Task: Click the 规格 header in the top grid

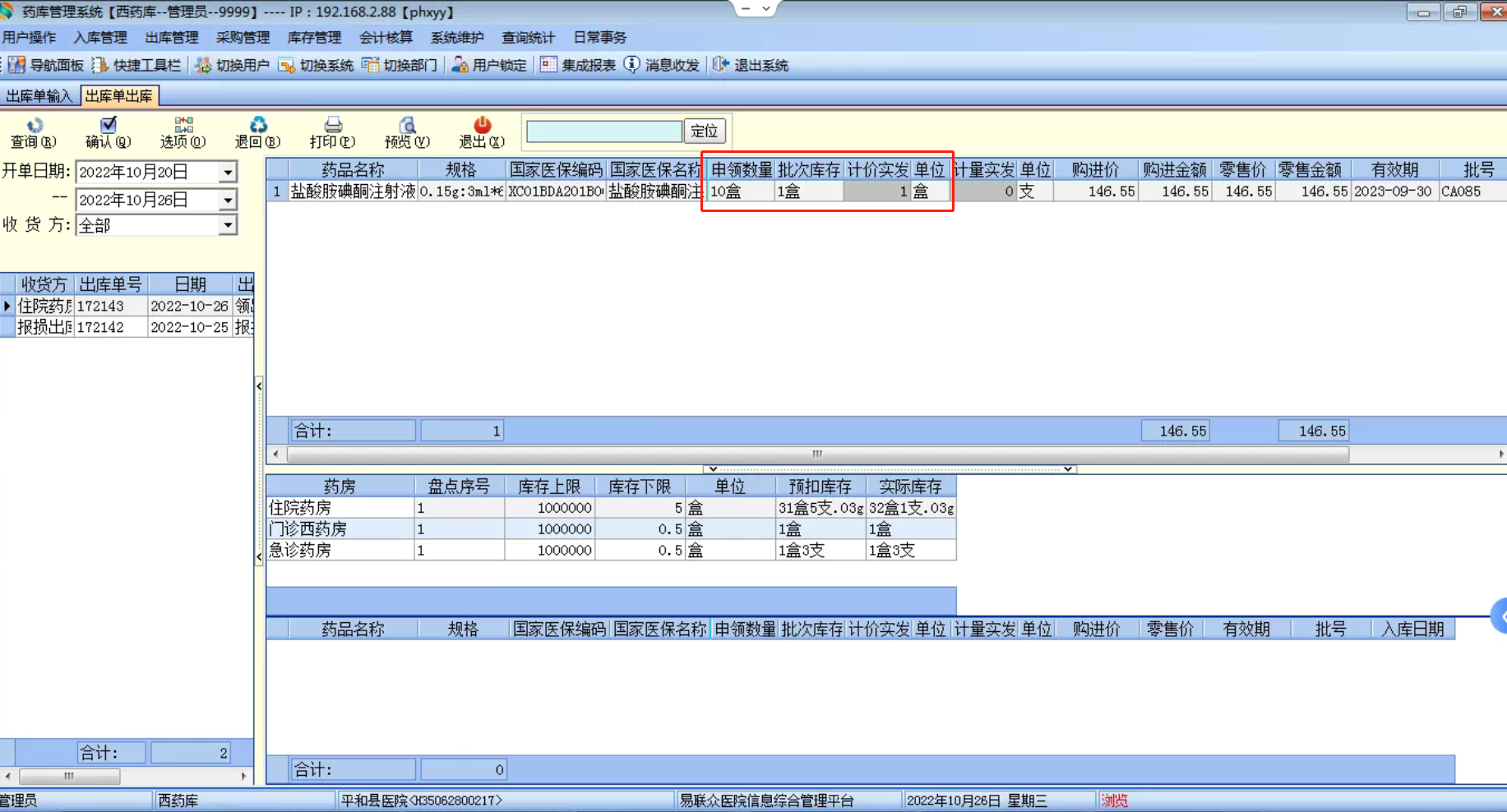Action: (461, 170)
